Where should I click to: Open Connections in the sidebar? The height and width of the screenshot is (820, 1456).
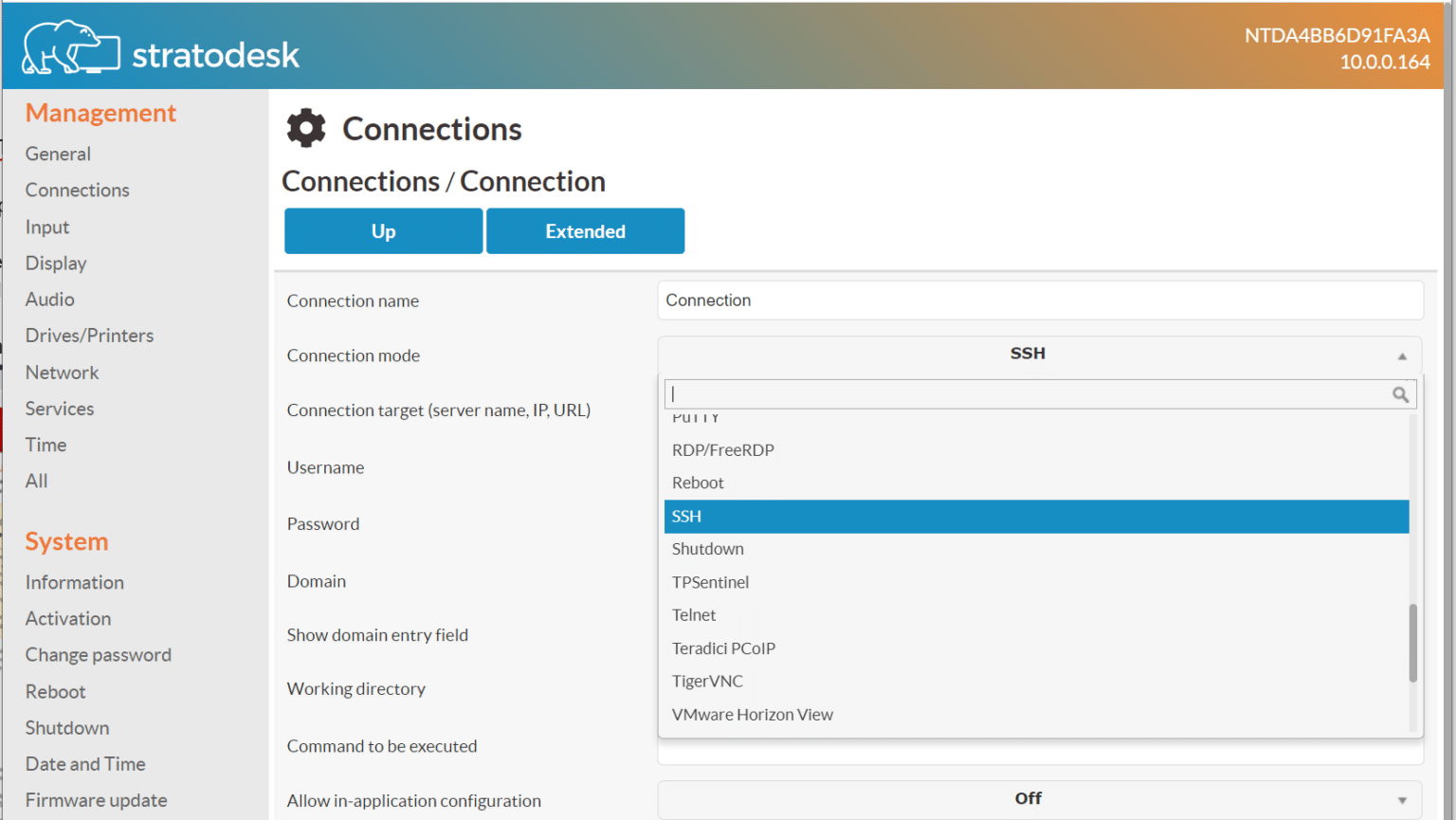coord(78,190)
